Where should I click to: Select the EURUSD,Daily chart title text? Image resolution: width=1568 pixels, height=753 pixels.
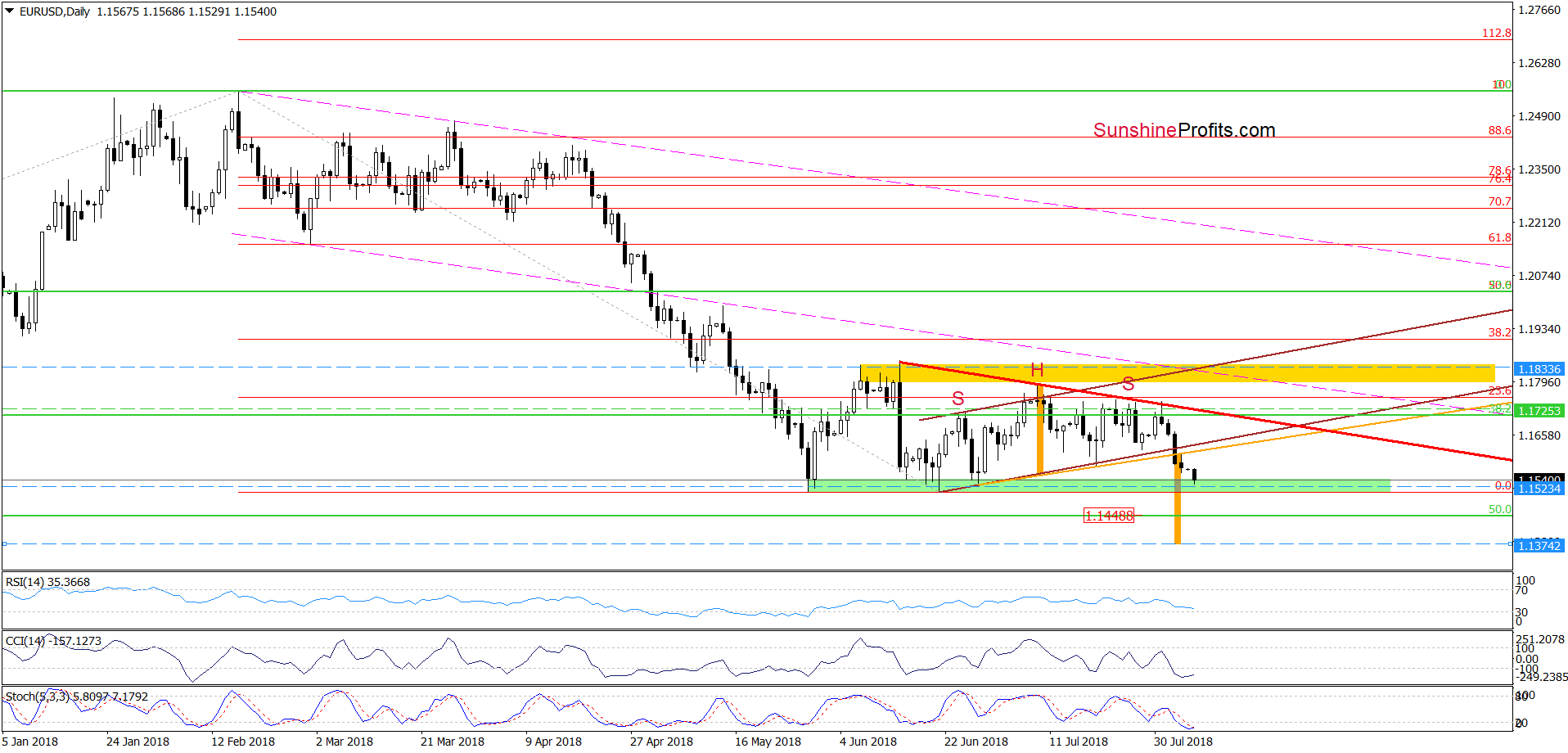(55, 11)
